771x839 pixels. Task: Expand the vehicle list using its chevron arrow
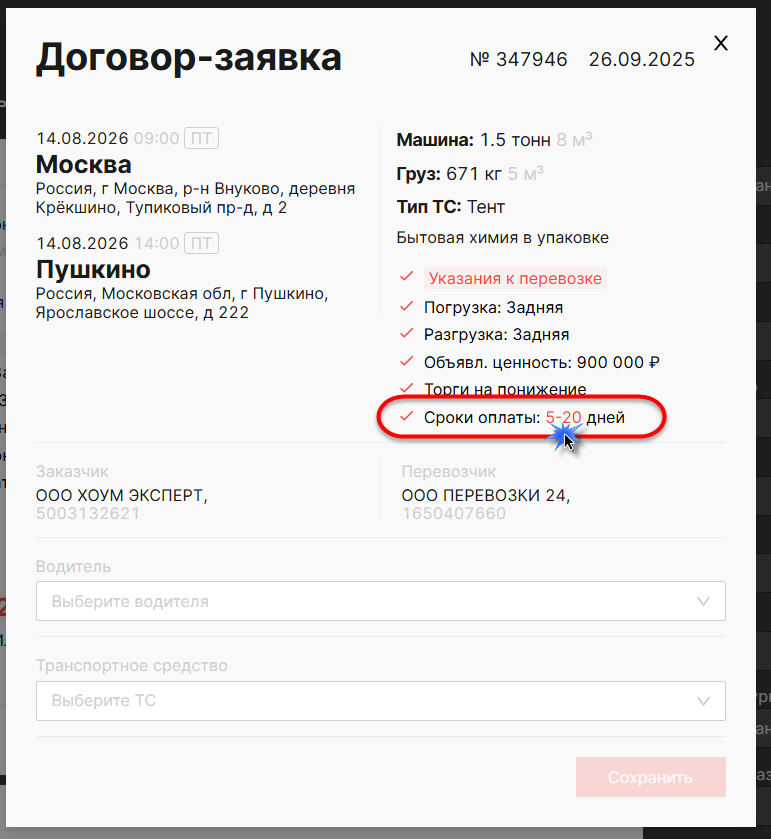(704, 701)
